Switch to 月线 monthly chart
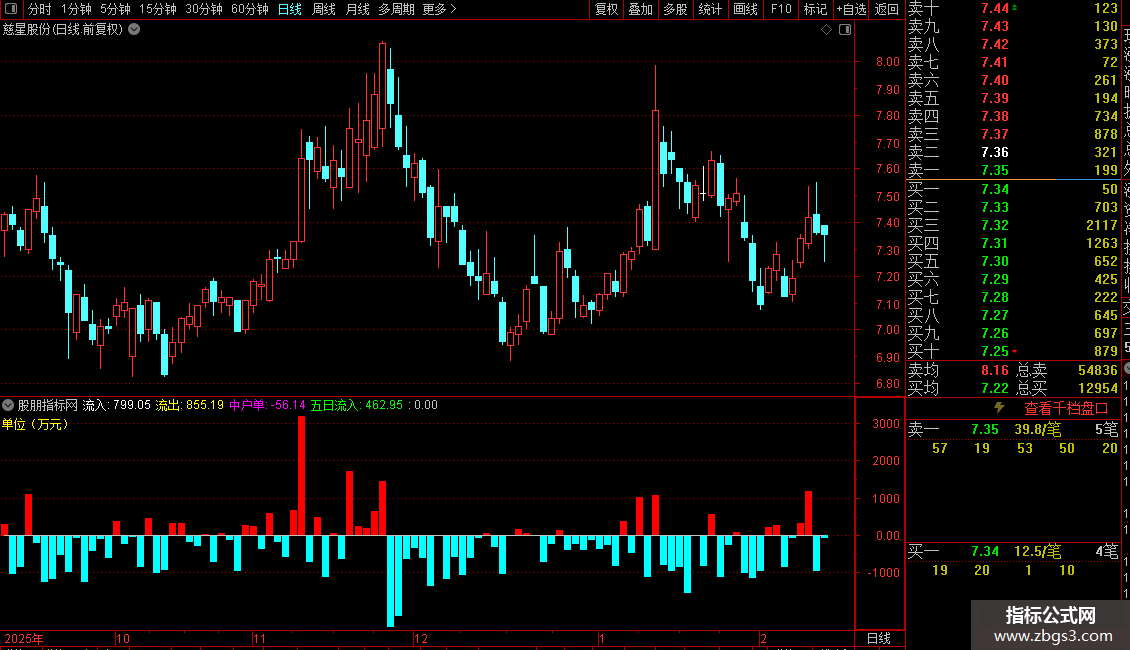The image size is (1130, 650). point(357,9)
